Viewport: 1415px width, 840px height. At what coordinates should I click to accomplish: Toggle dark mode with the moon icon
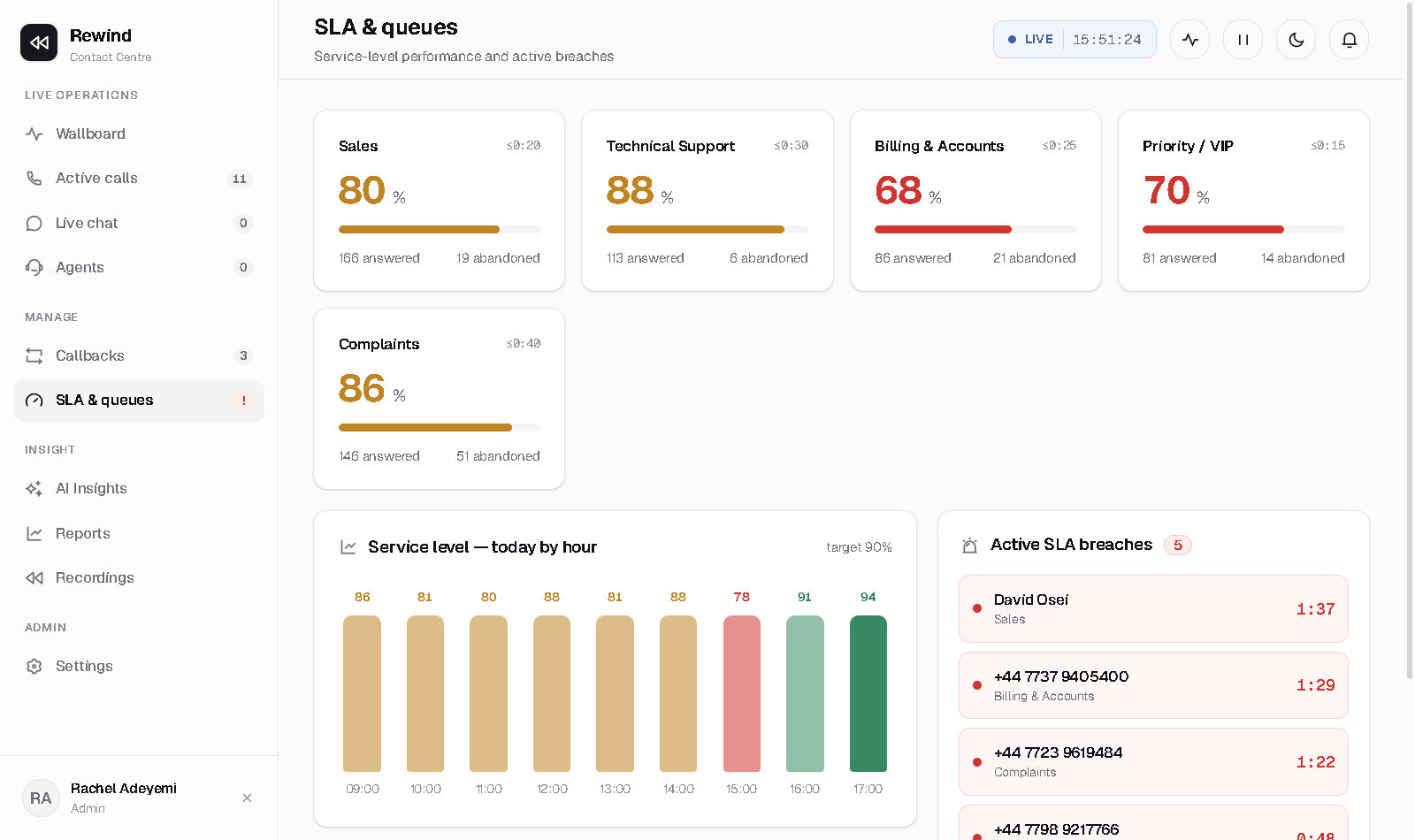pos(1296,40)
